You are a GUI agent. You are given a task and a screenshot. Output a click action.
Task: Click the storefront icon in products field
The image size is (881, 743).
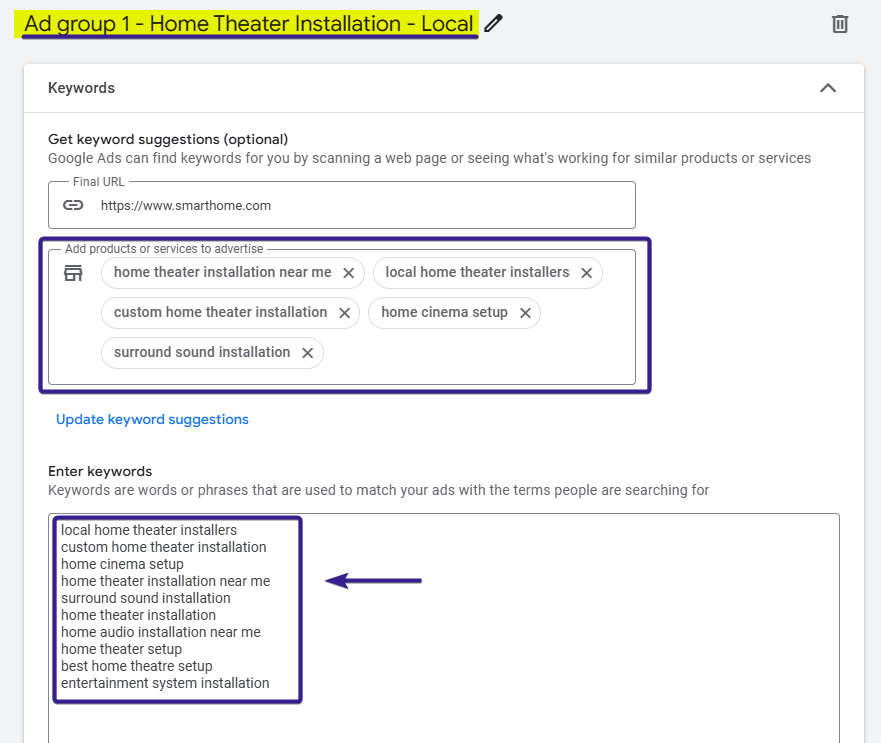[73, 273]
